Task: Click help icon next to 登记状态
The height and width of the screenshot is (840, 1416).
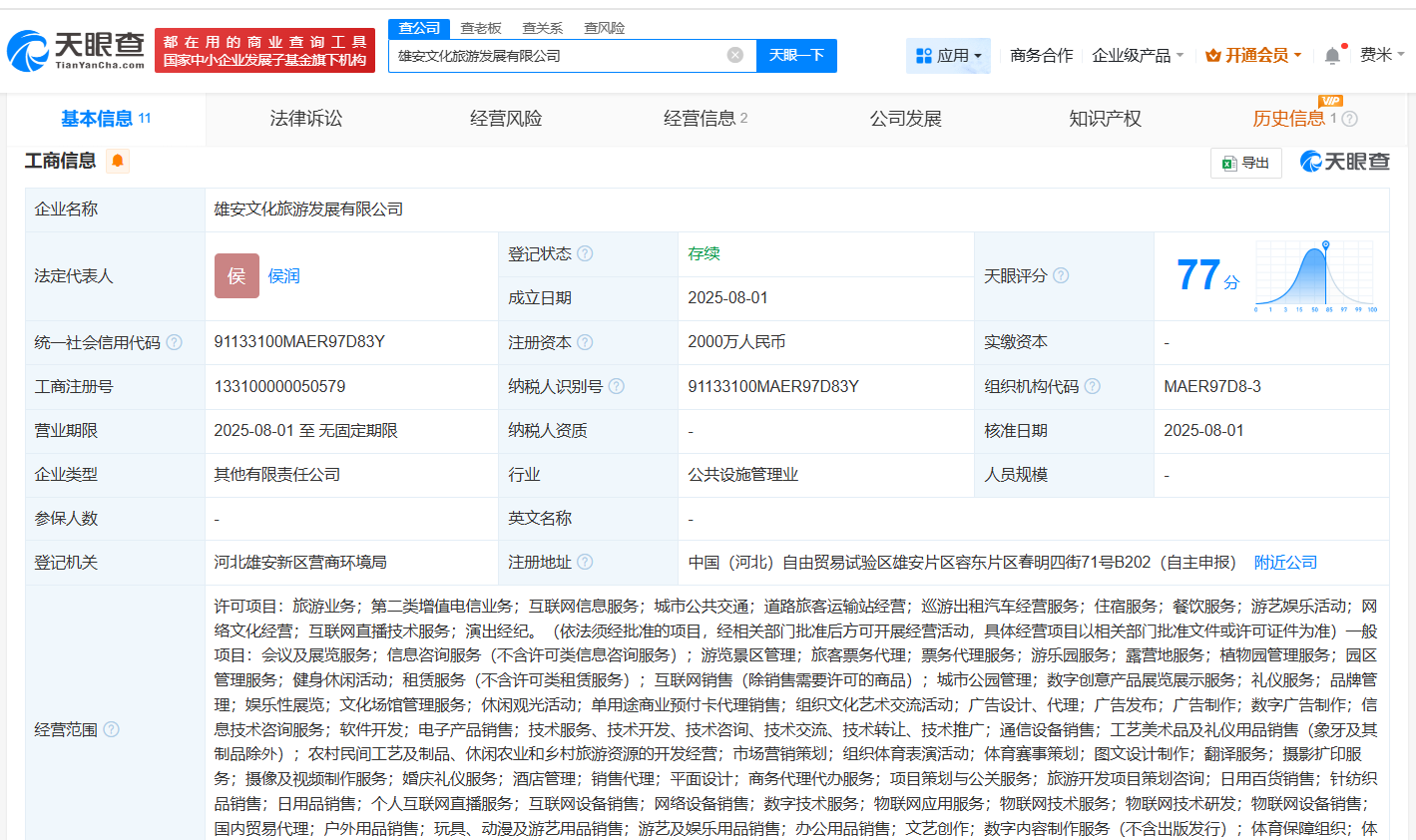Action: click(586, 254)
